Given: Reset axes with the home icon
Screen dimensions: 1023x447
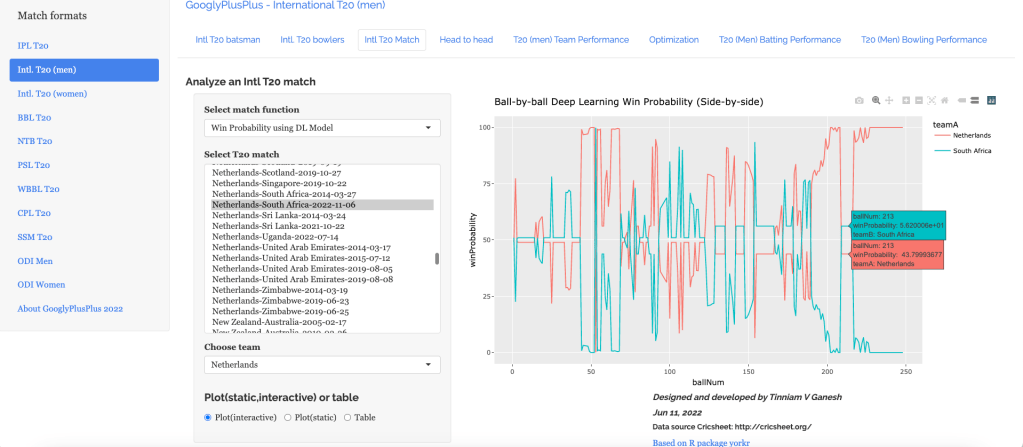Looking at the screenshot, I should [x=945, y=101].
